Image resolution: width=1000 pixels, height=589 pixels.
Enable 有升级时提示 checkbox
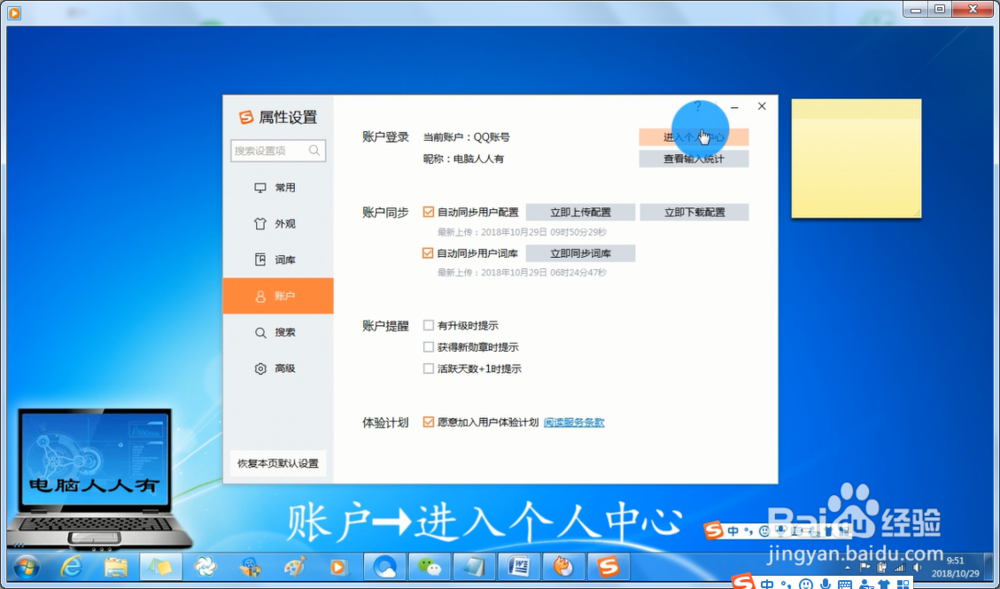tap(429, 325)
